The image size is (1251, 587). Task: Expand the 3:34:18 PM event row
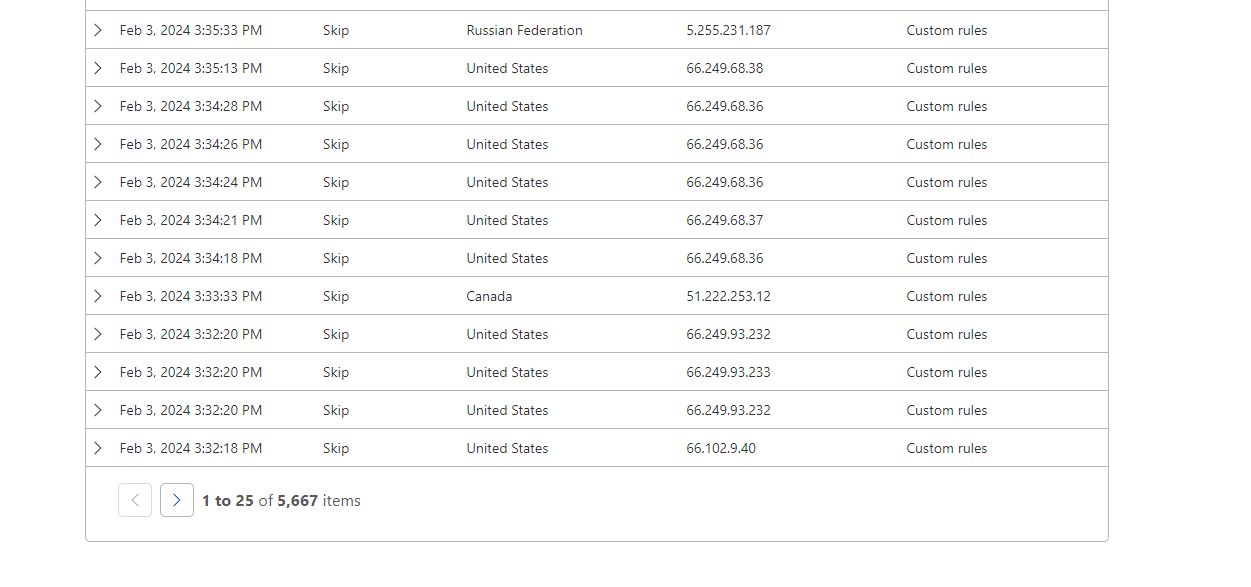coord(98,258)
